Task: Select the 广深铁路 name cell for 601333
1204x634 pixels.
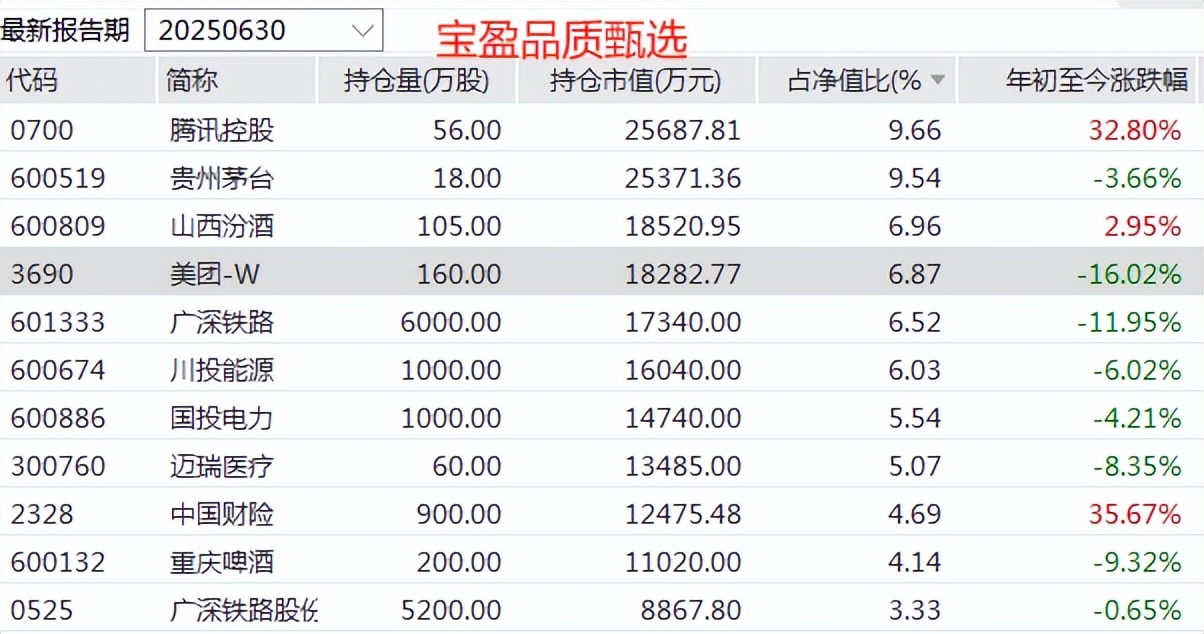Action: click(x=222, y=322)
